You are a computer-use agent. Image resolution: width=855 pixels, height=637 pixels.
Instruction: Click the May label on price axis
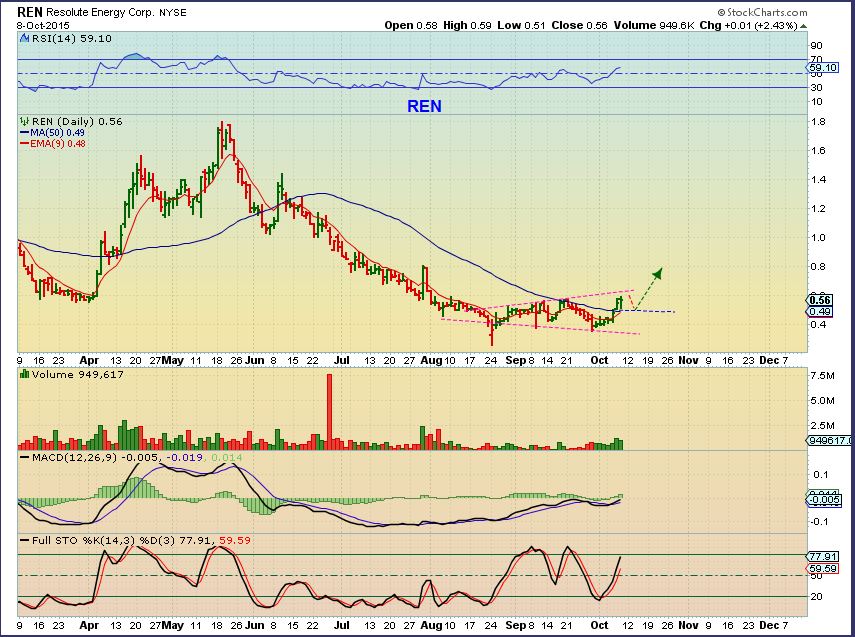[174, 357]
